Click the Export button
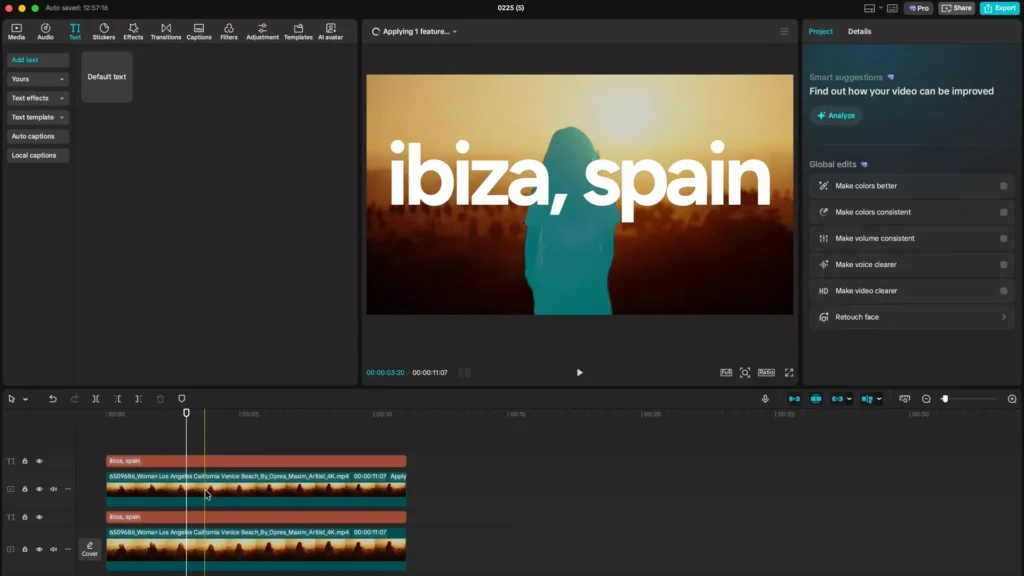 999,8
